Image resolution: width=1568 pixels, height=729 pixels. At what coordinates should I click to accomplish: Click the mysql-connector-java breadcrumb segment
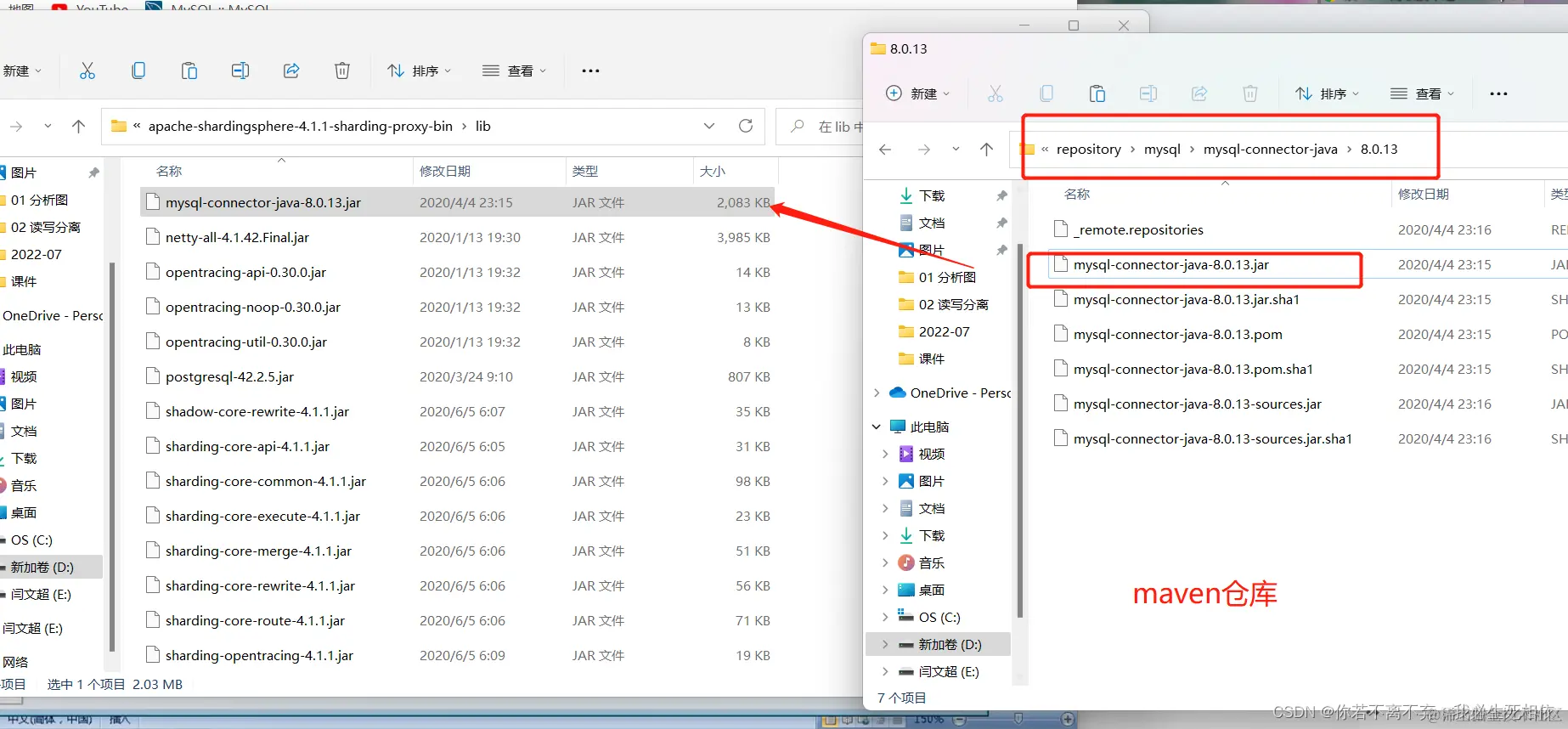[x=1270, y=150]
